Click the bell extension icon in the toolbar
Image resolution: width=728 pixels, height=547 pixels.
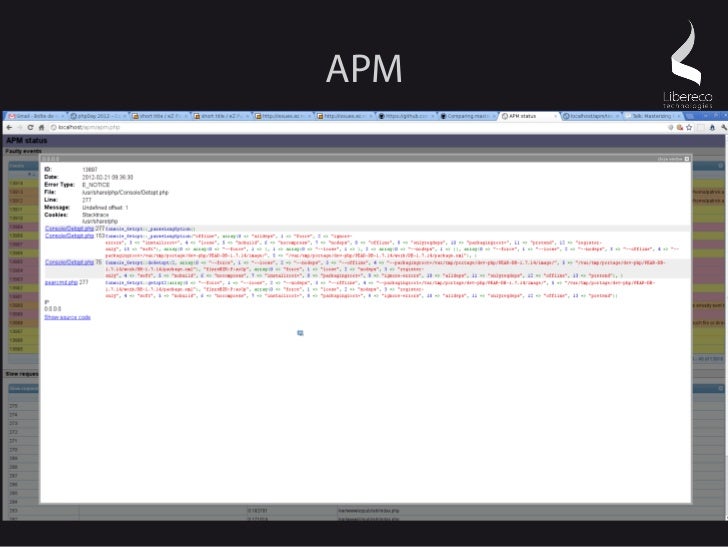[x=712, y=127]
